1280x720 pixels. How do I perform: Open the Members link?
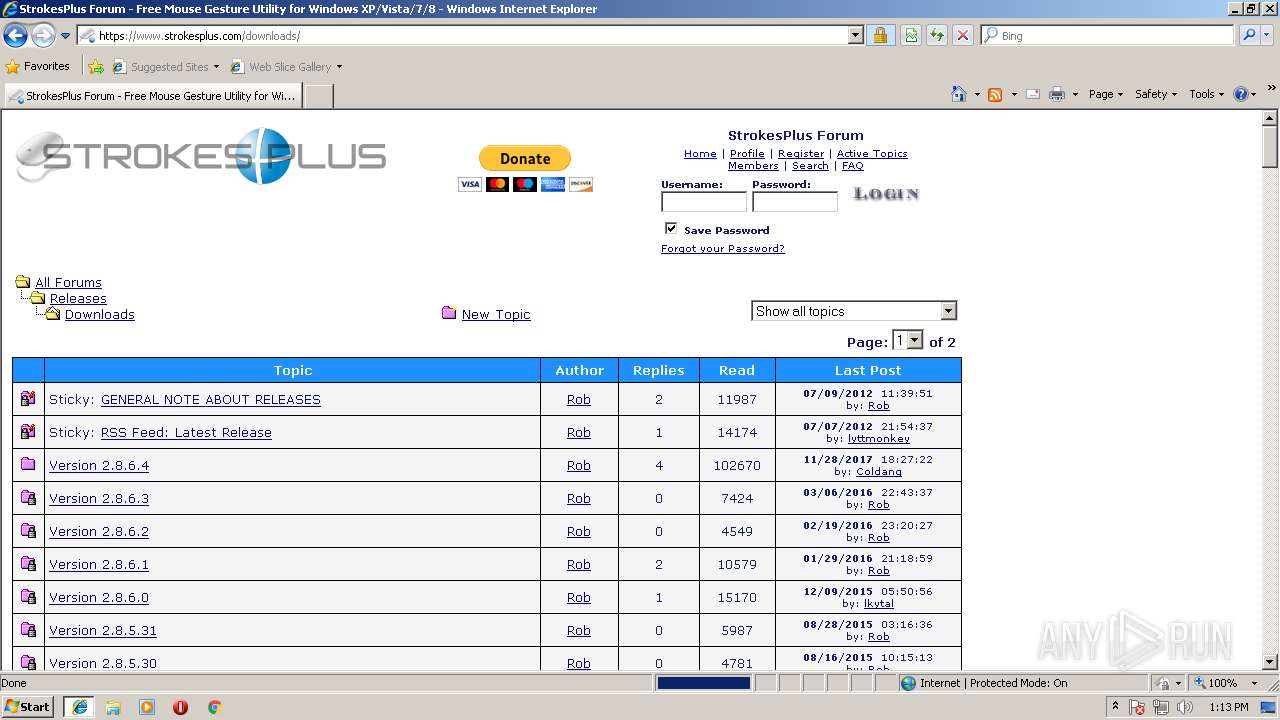point(753,165)
